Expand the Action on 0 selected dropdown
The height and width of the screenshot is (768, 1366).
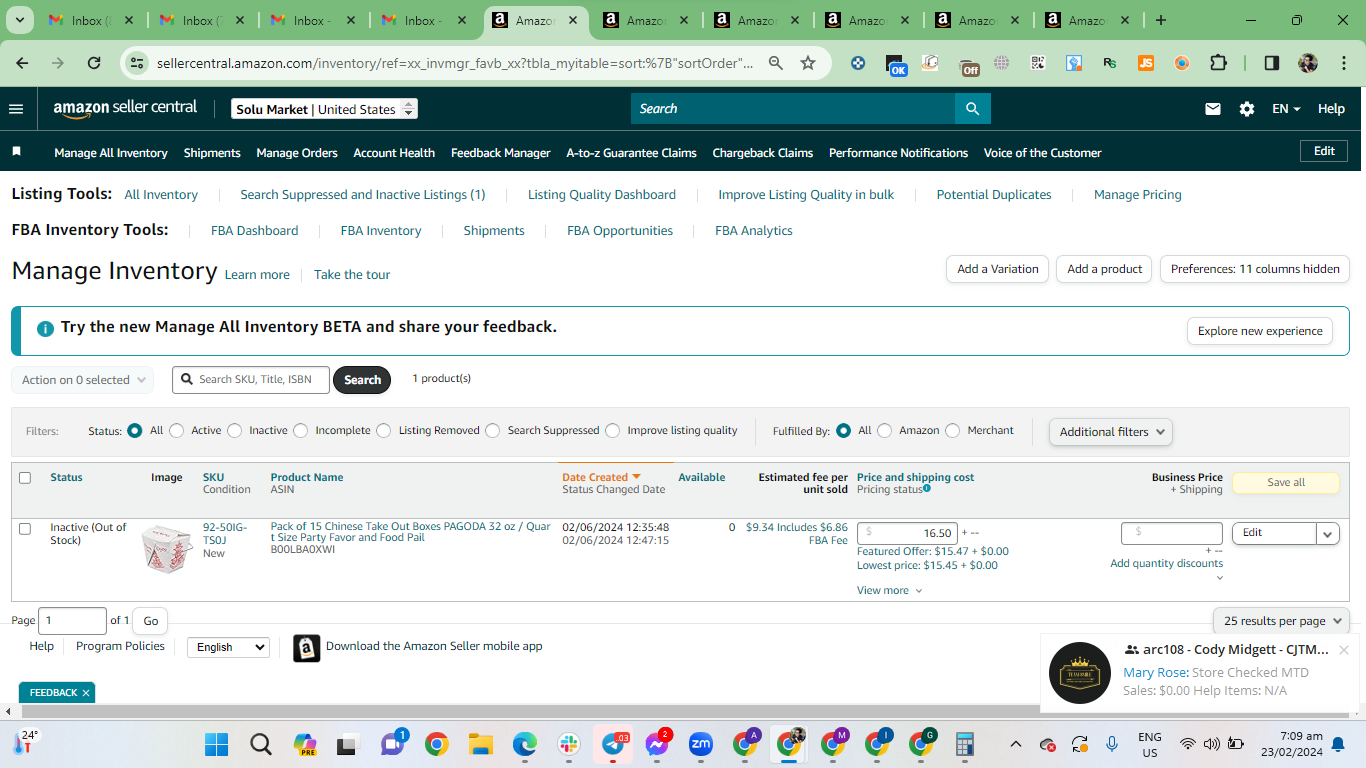[82, 380]
